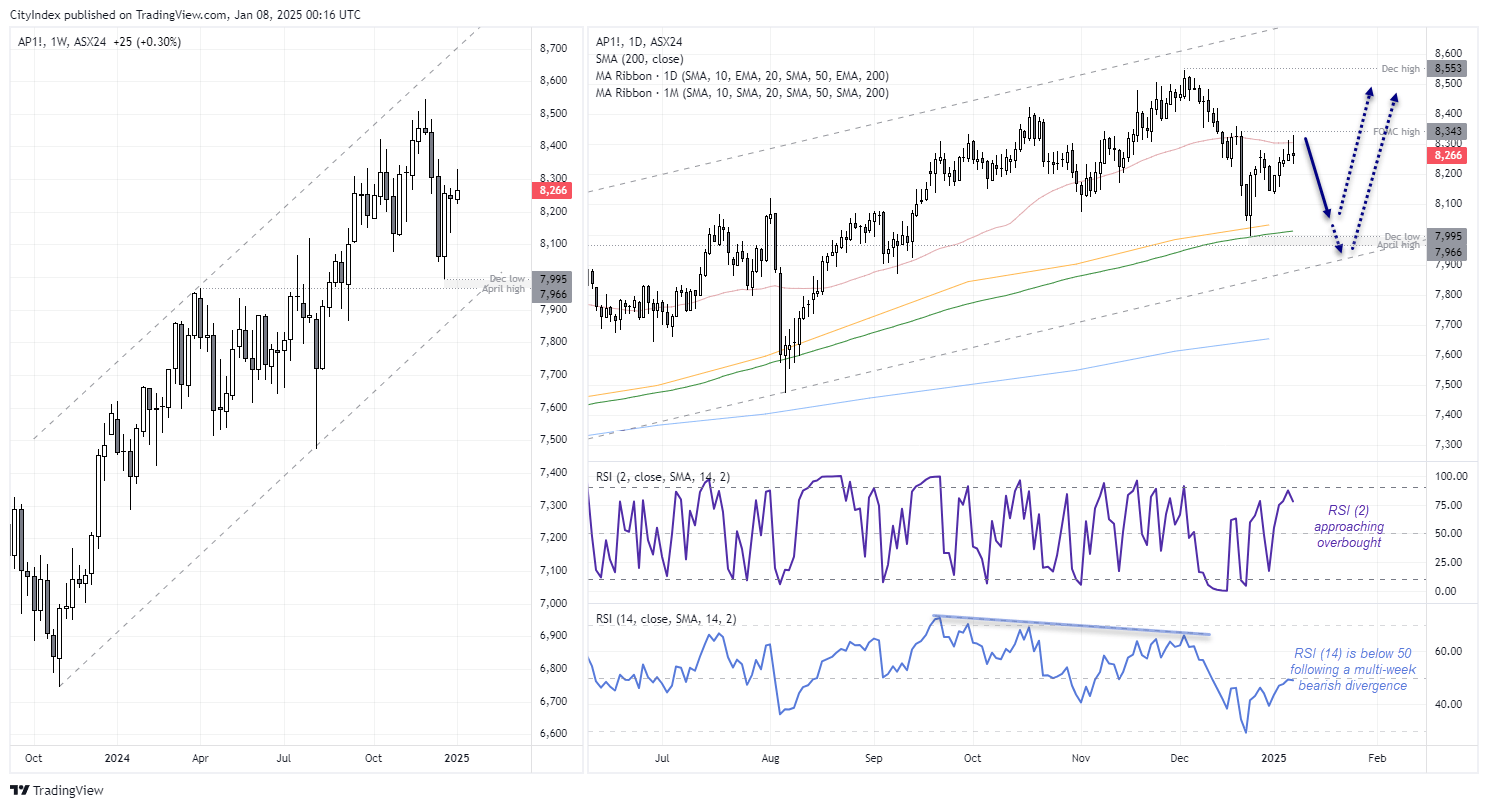
Task: Click the 7,000 tick on weekly price axis
Action: click(553, 603)
